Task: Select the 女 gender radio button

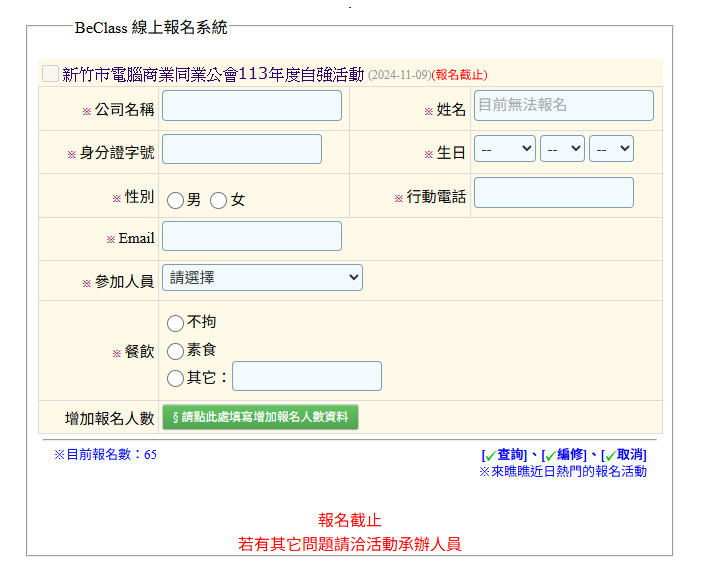Action: point(219,200)
